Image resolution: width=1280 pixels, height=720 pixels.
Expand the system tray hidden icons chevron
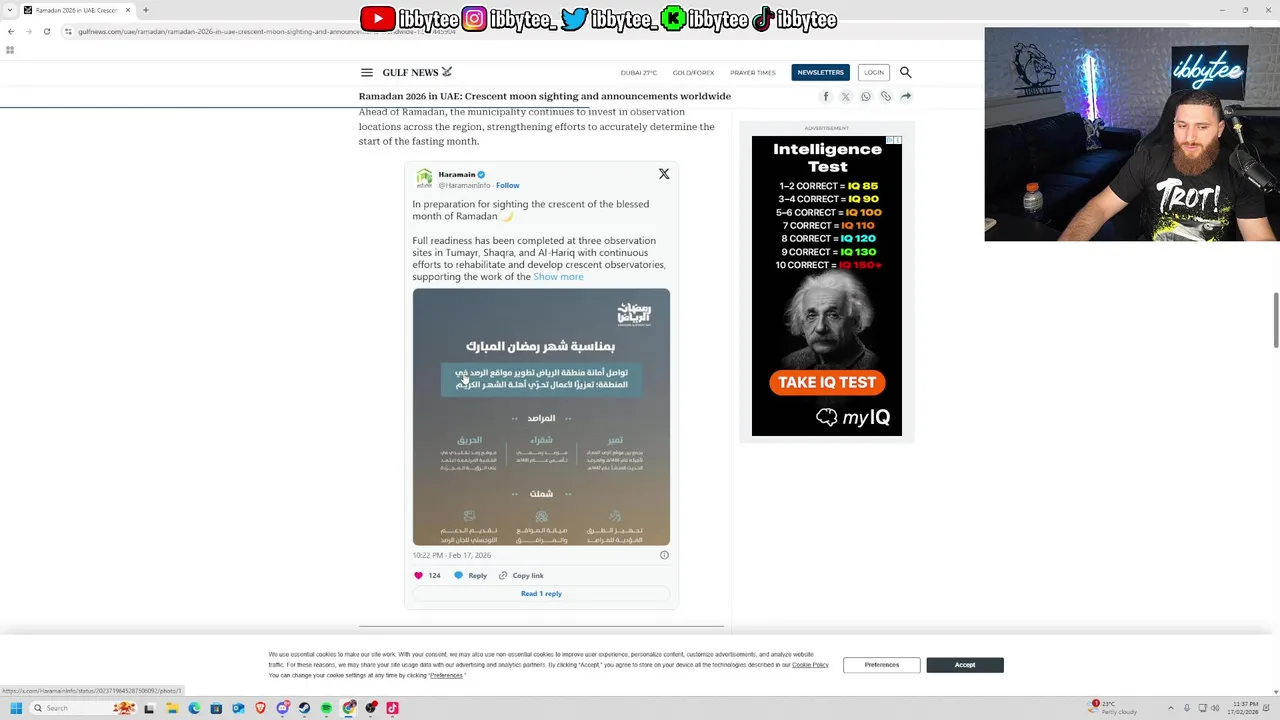point(1171,708)
